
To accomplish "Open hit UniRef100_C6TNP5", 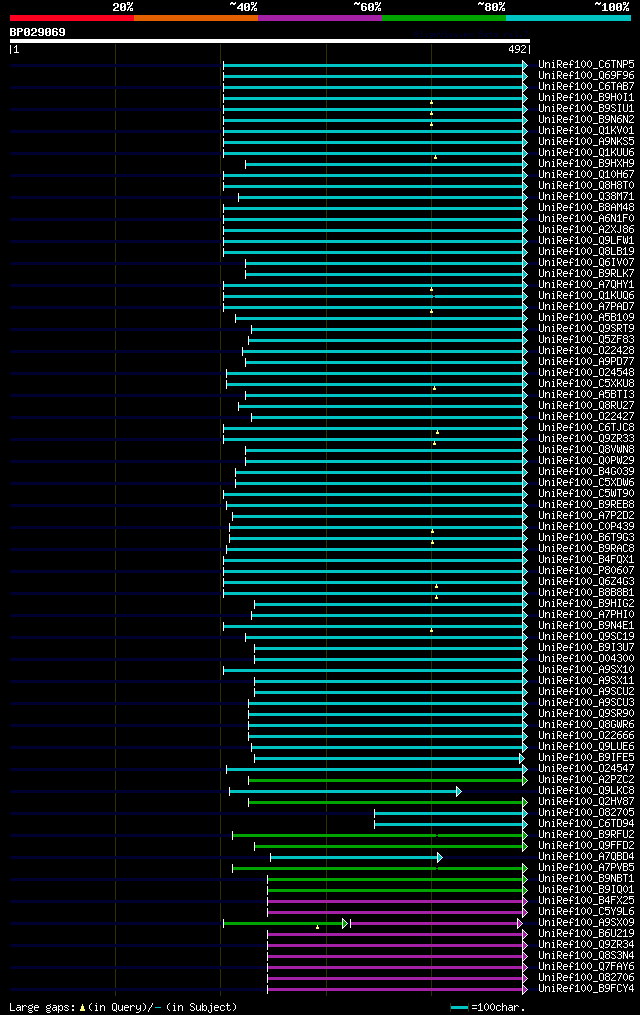I will (586, 65).
